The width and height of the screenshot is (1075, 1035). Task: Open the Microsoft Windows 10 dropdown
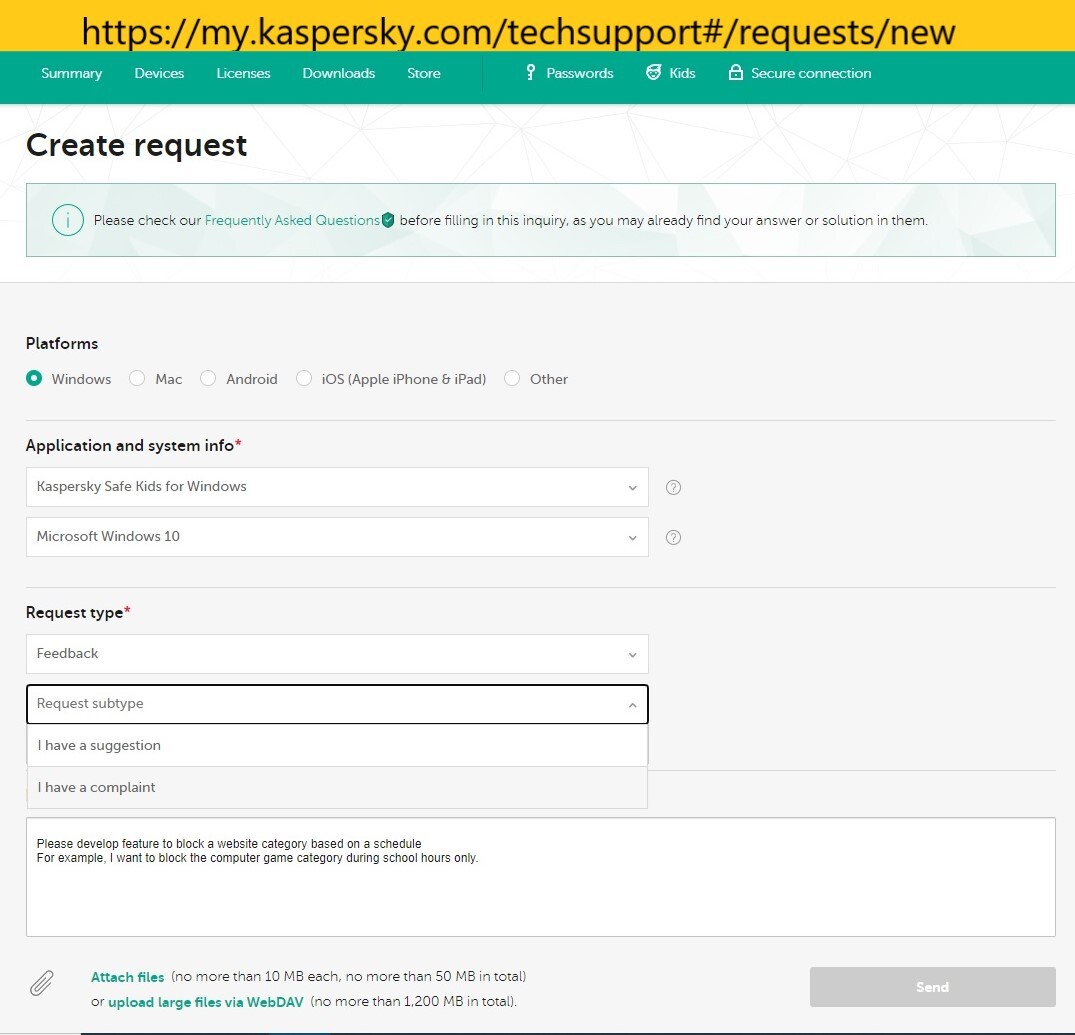[x=337, y=537]
